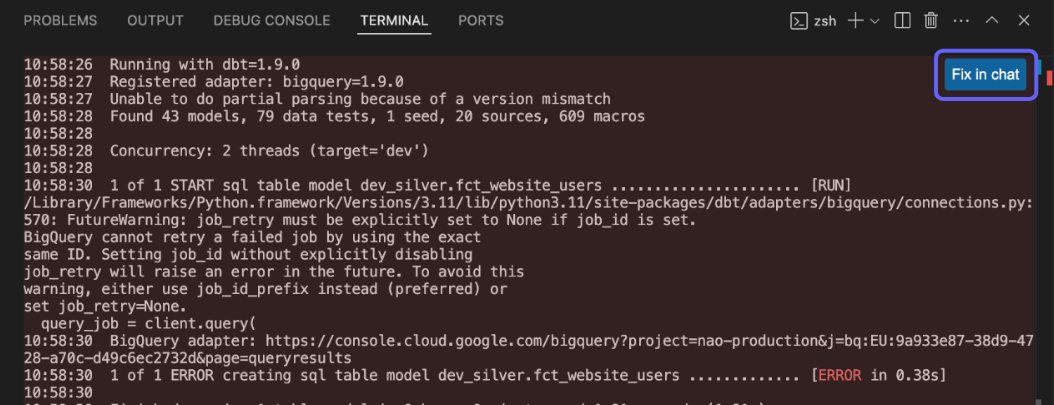Open the OUTPUT tab
This screenshot has height=405, width=1054.
155,21
